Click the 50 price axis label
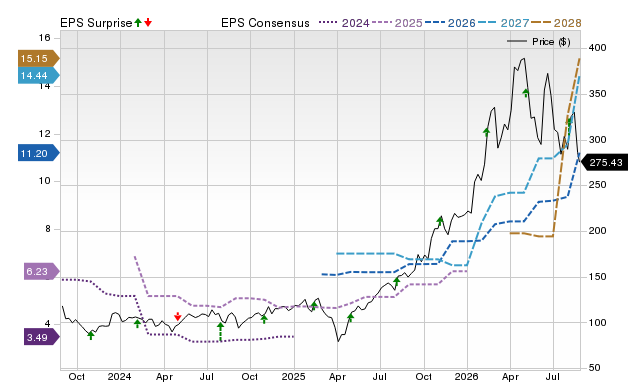This screenshot has width=640, height=382. tap(594, 368)
